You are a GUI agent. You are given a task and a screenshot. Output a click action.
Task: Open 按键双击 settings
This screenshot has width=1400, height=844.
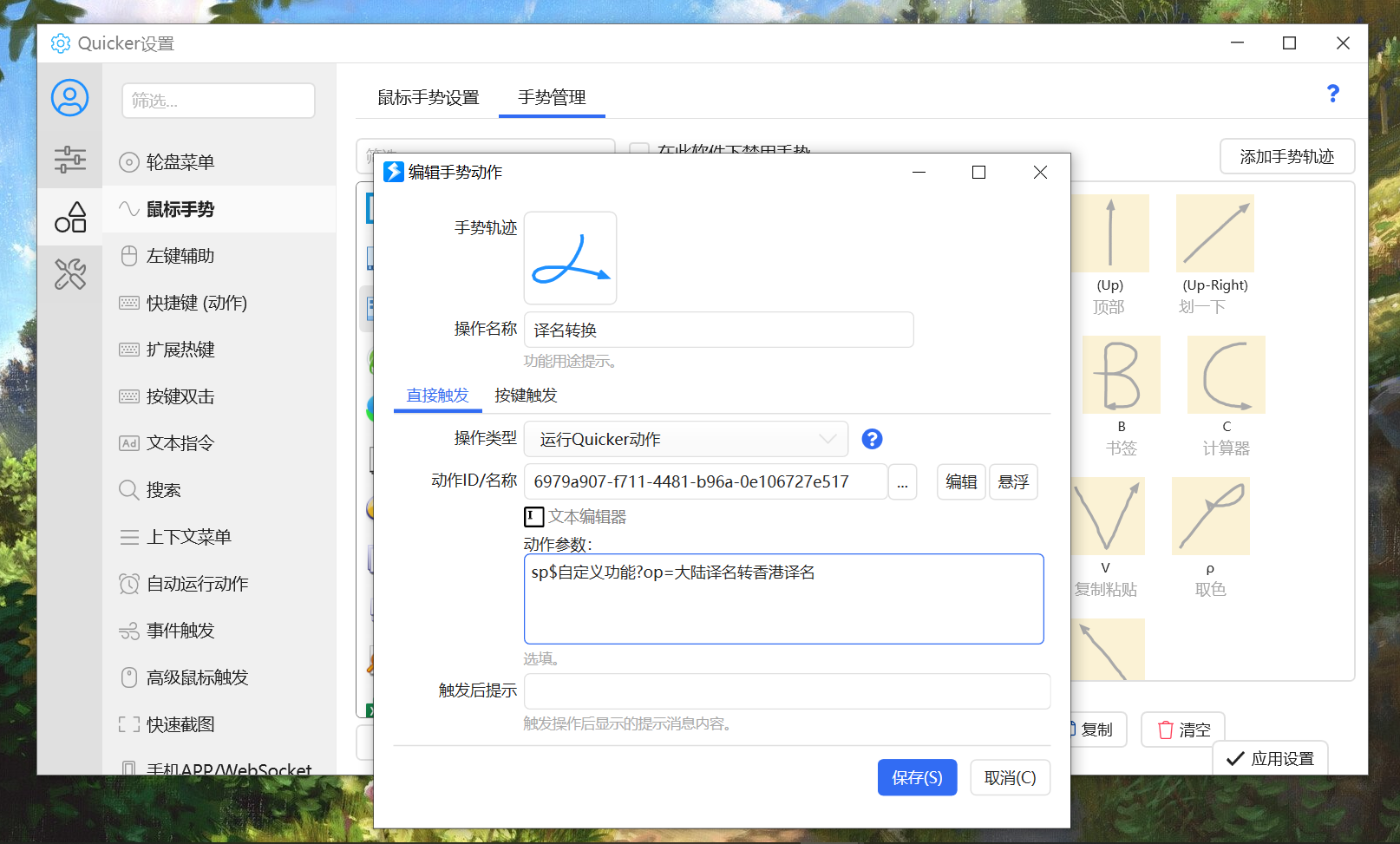(219, 396)
